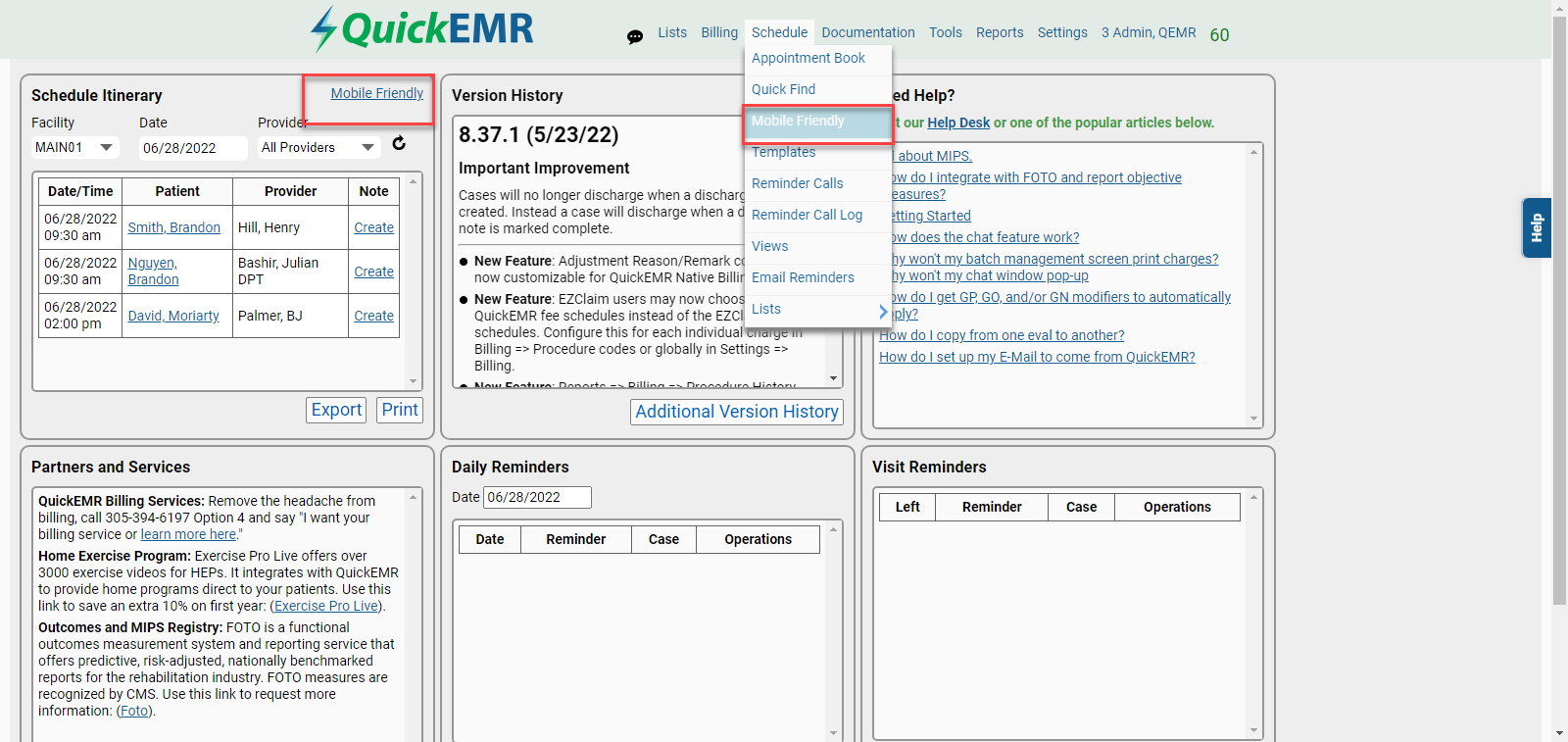Click the QuickEMR logo
1568x742 pixels.
point(422,29)
